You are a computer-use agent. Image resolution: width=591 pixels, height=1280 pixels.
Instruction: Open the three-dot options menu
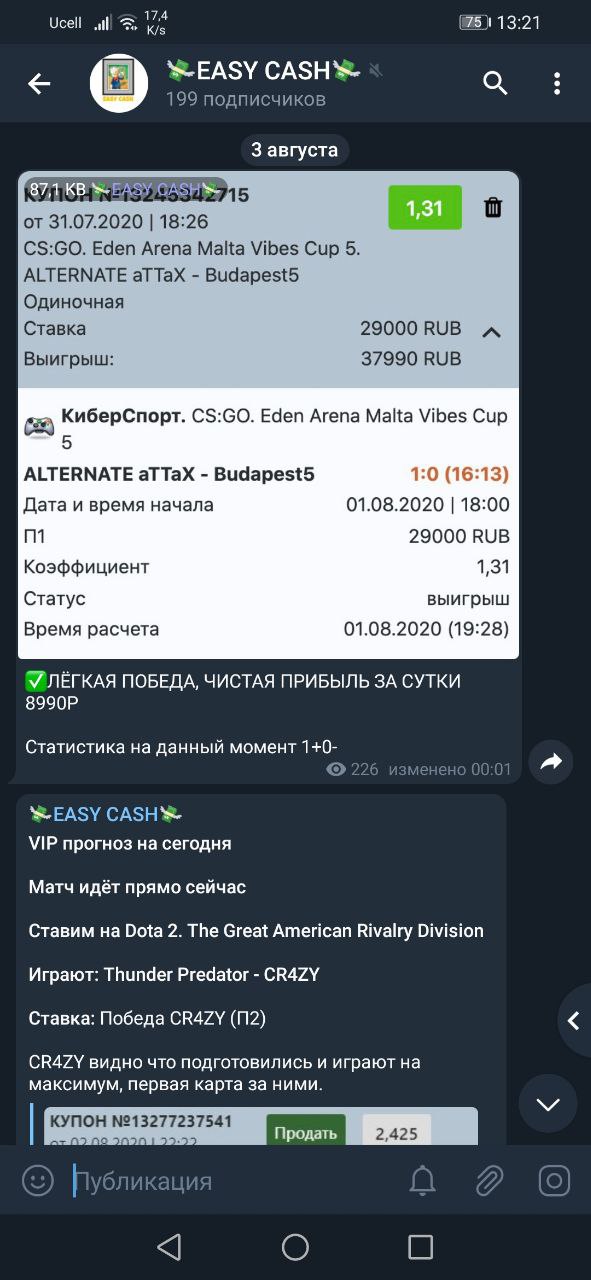[x=557, y=83]
